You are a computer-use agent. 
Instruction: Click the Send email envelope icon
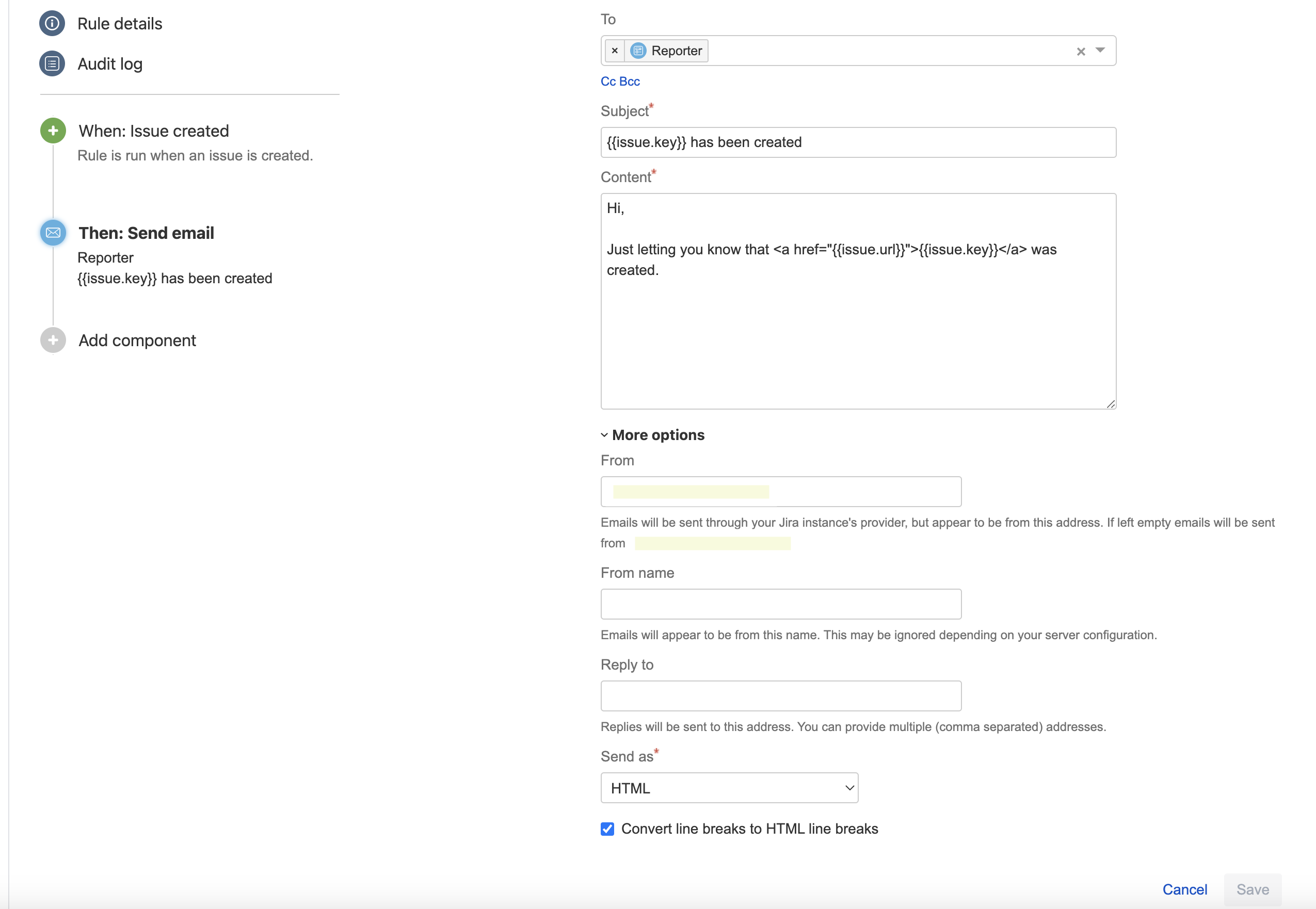point(53,233)
